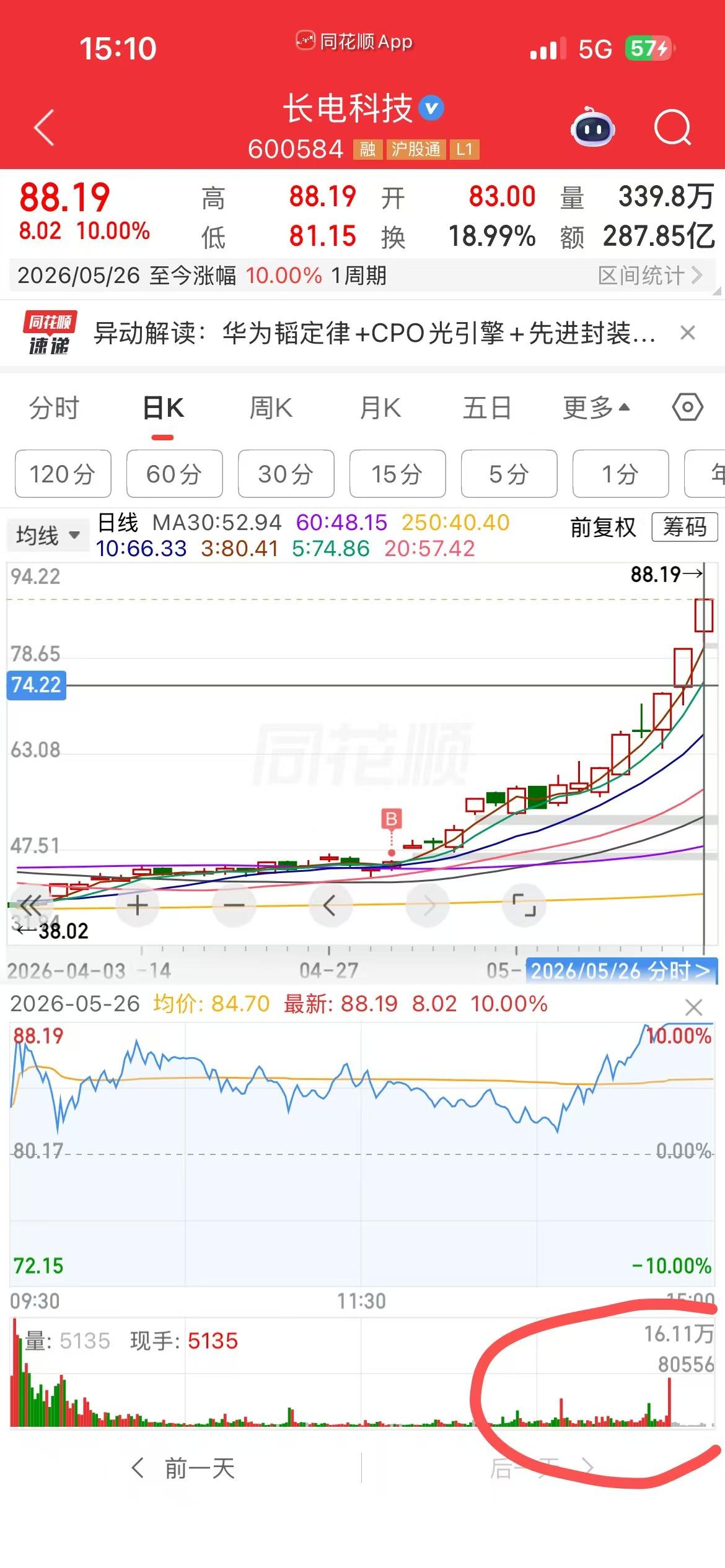The height and width of the screenshot is (1568, 725).
Task: Tap the MA30:52.94 indicator value
Action: coord(217,523)
